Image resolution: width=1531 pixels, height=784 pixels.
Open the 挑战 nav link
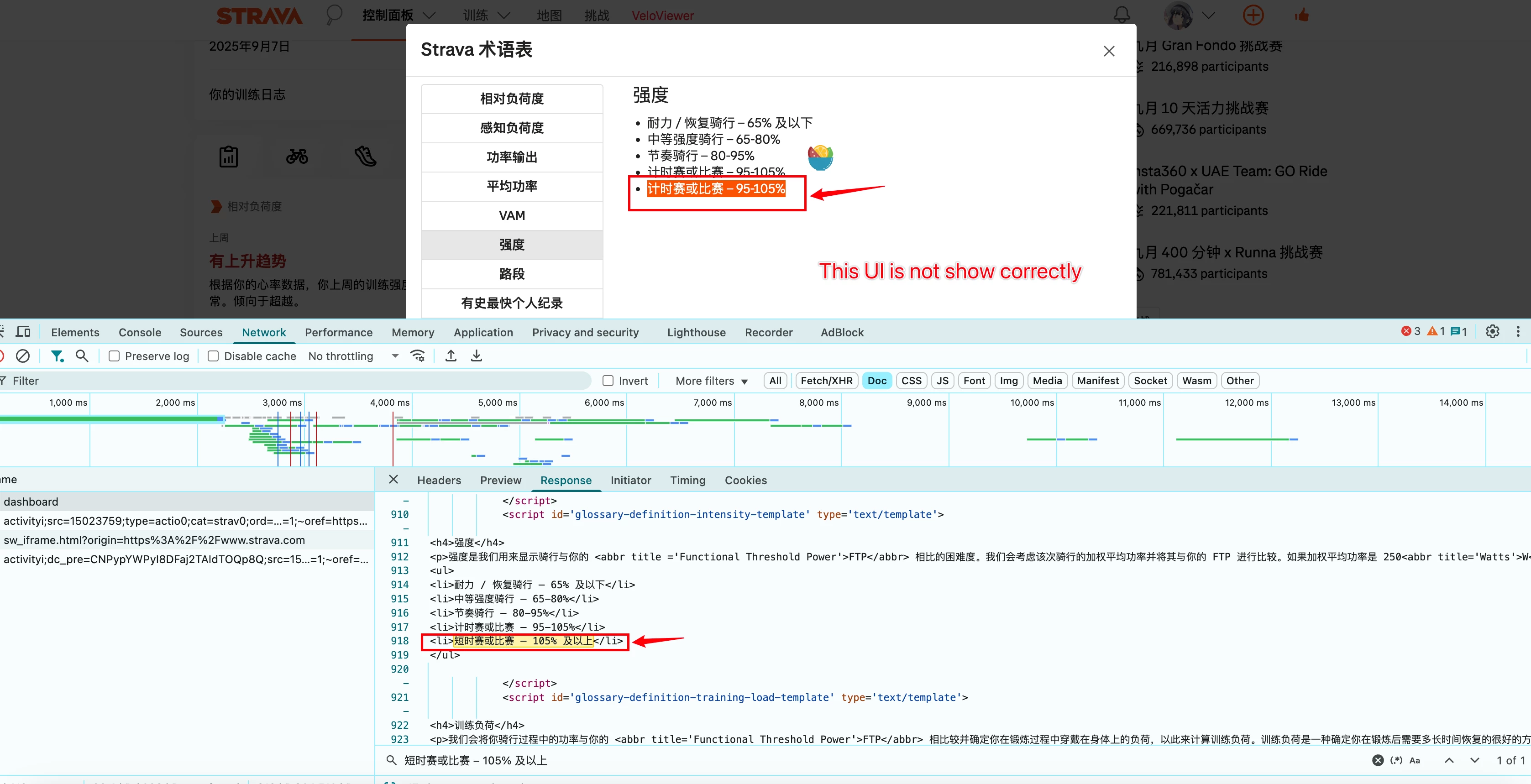(x=597, y=16)
